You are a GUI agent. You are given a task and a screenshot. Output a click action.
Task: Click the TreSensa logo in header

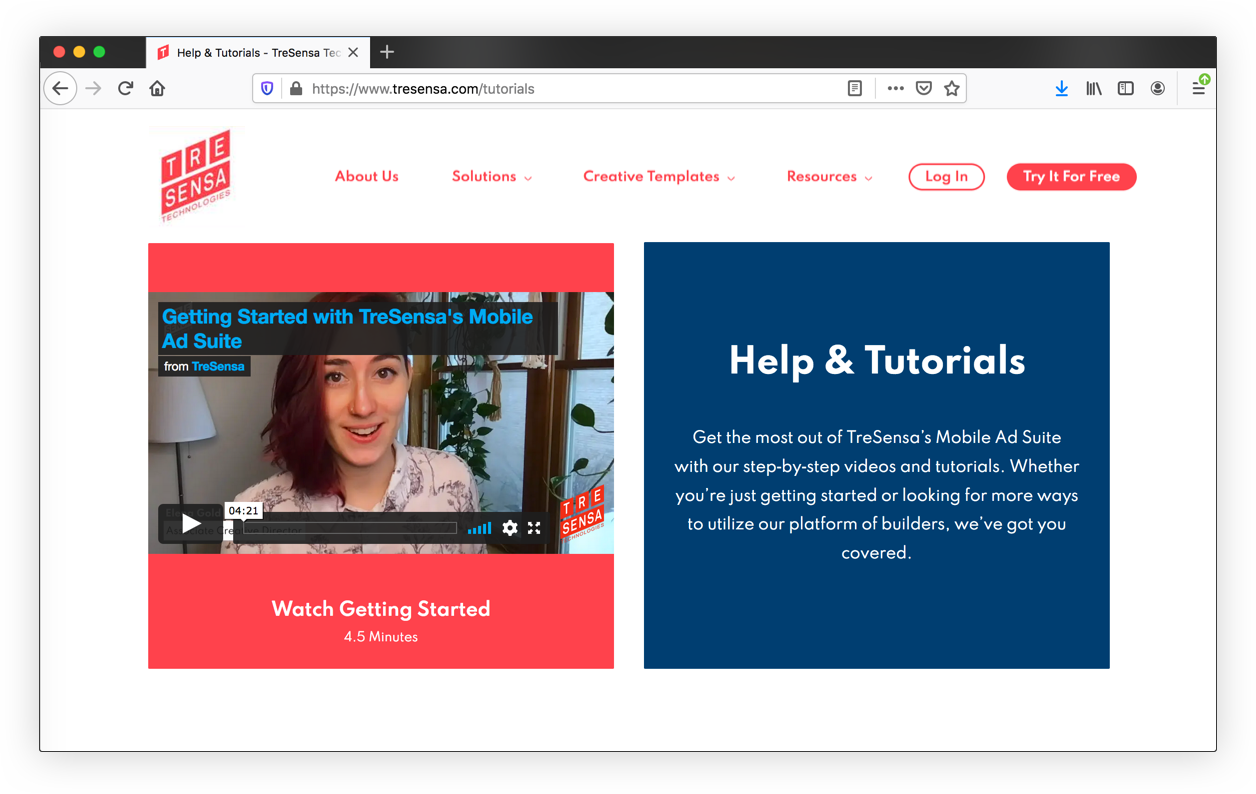pos(196,175)
